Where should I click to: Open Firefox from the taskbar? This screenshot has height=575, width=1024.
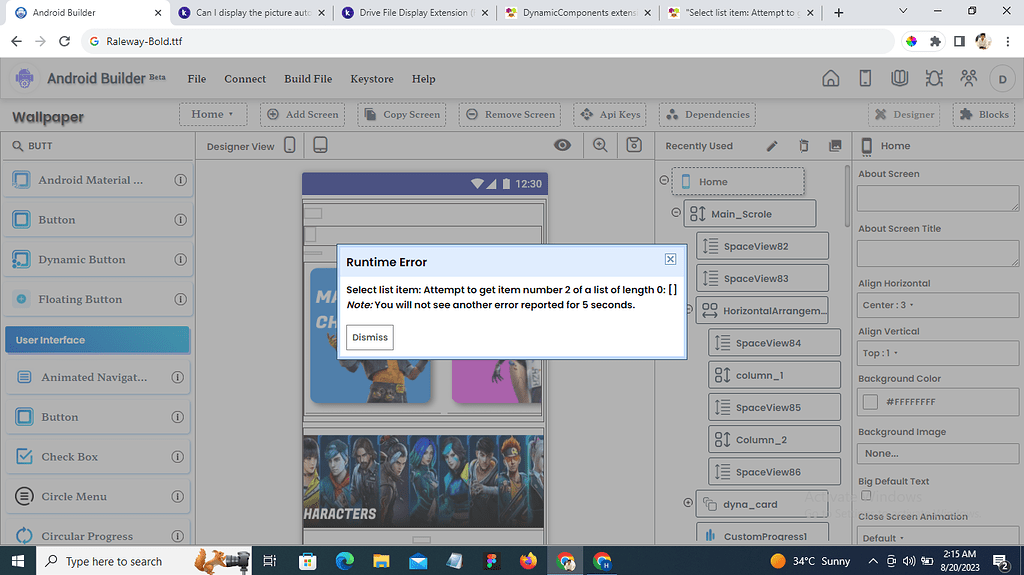pos(528,561)
